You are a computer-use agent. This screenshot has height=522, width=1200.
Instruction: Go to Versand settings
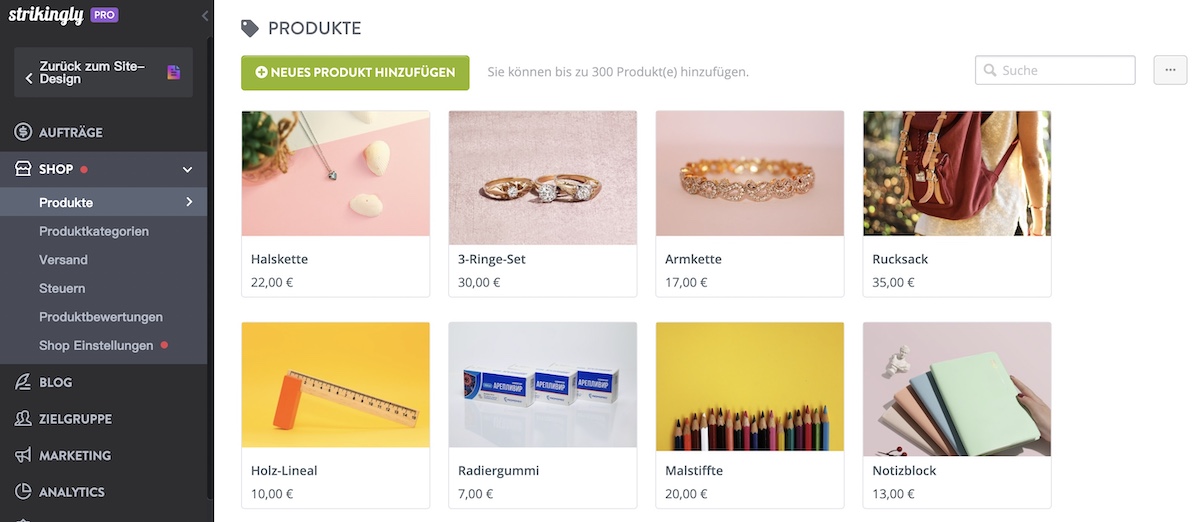[64, 260]
